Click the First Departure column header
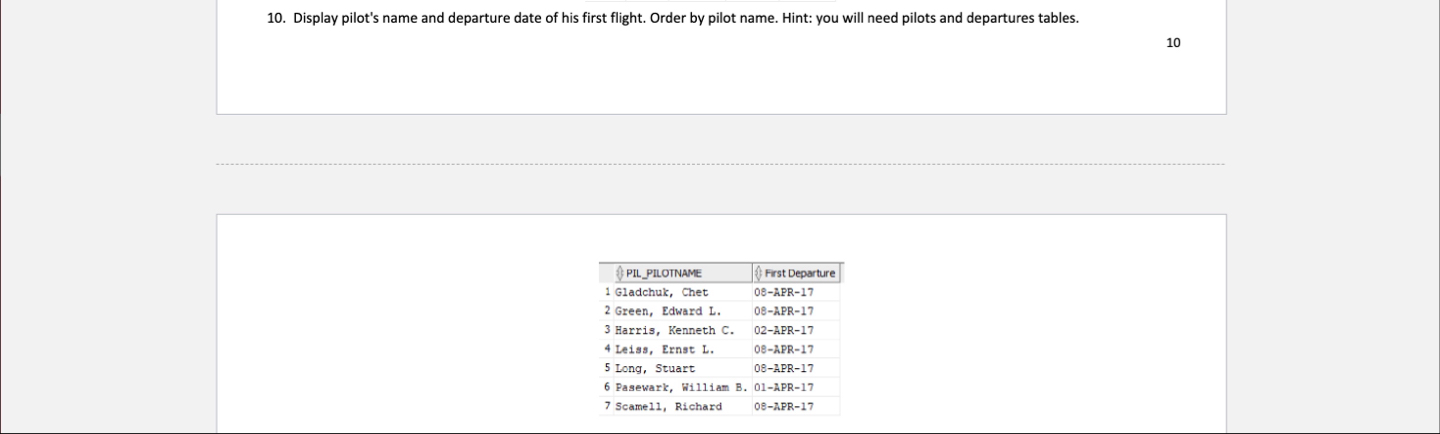Image resolution: width=1440 pixels, height=434 pixels. tap(800, 273)
